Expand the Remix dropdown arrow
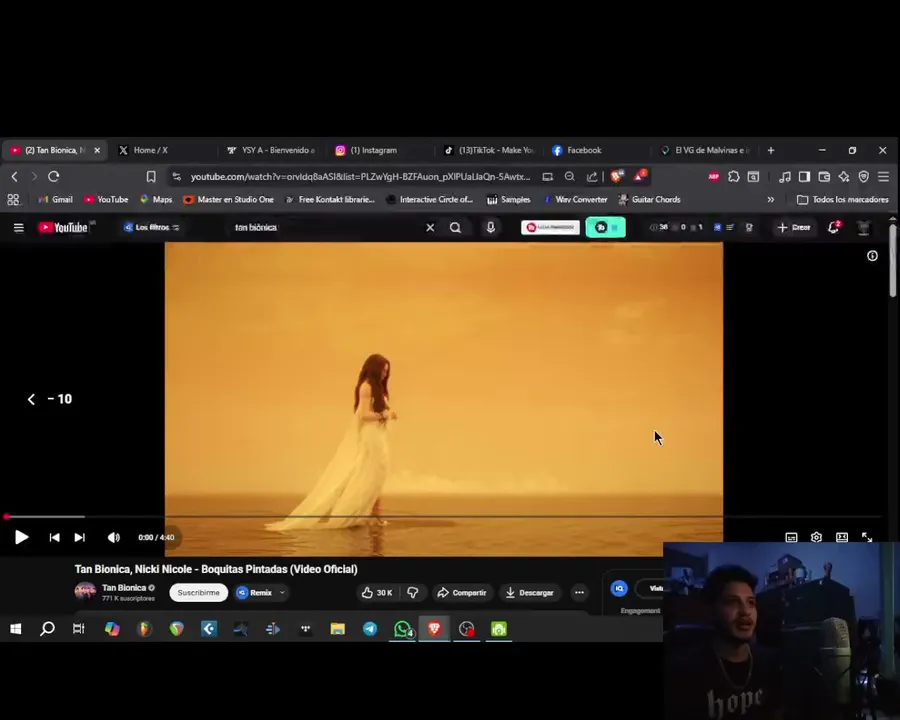Screen dimensions: 900x720 (x=282, y=593)
